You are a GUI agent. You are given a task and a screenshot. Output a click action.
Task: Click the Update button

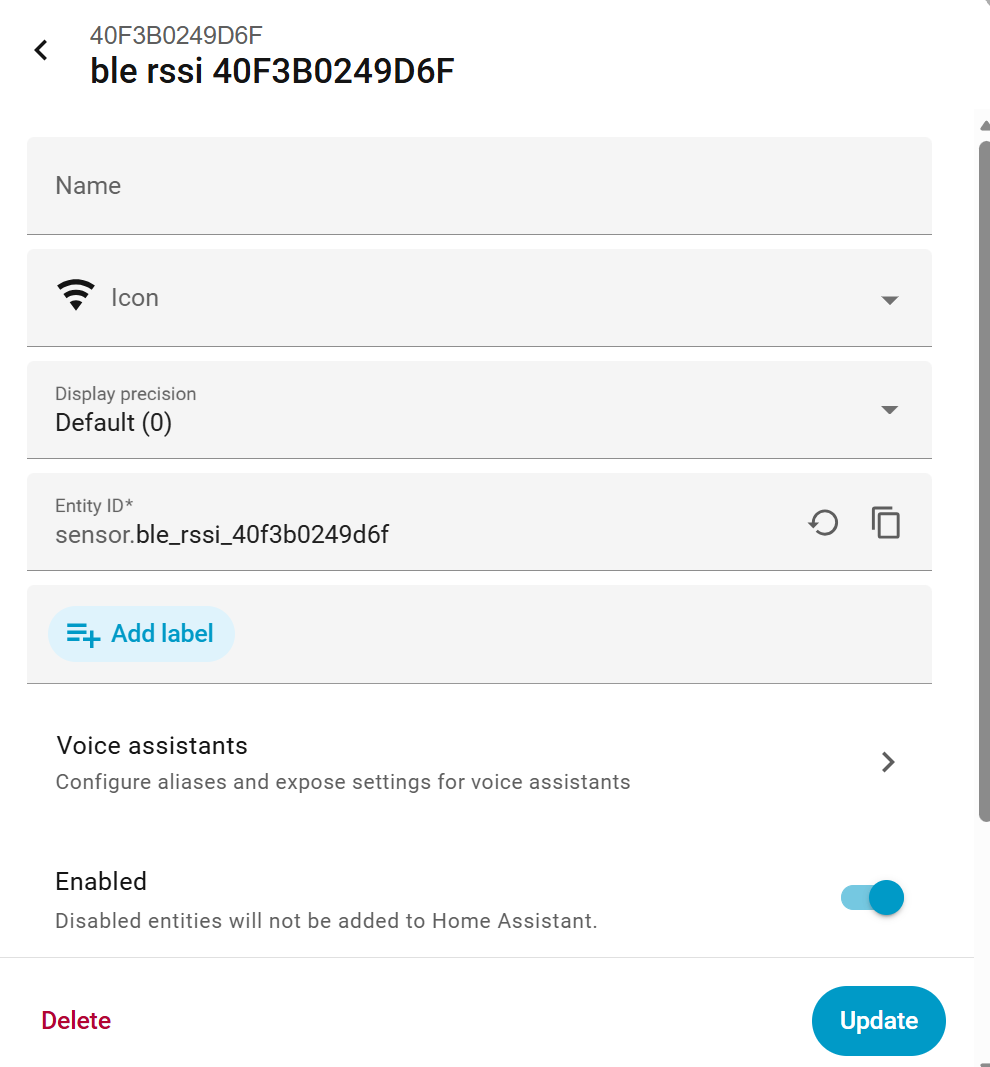(878, 1020)
